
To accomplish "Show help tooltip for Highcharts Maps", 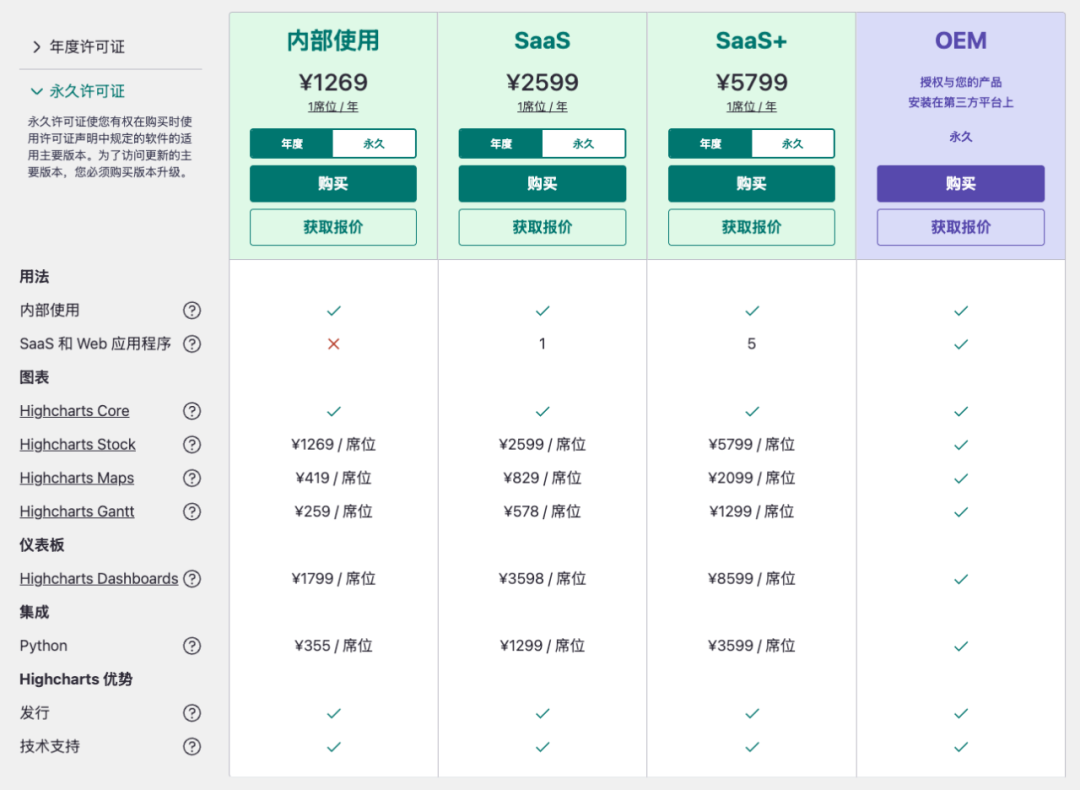I will pyautogui.click(x=192, y=478).
